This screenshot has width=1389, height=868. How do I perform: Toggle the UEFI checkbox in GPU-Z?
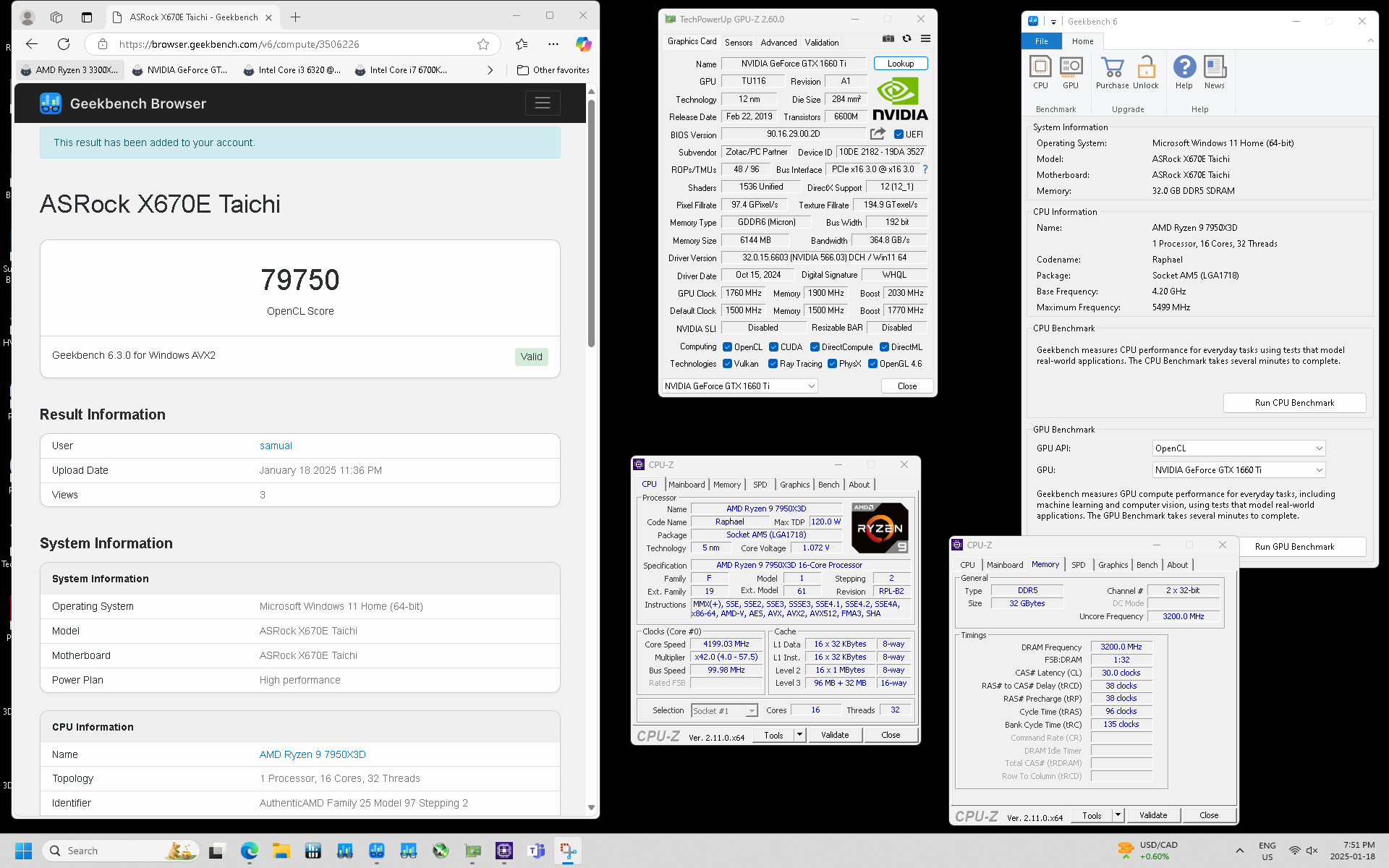click(899, 135)
